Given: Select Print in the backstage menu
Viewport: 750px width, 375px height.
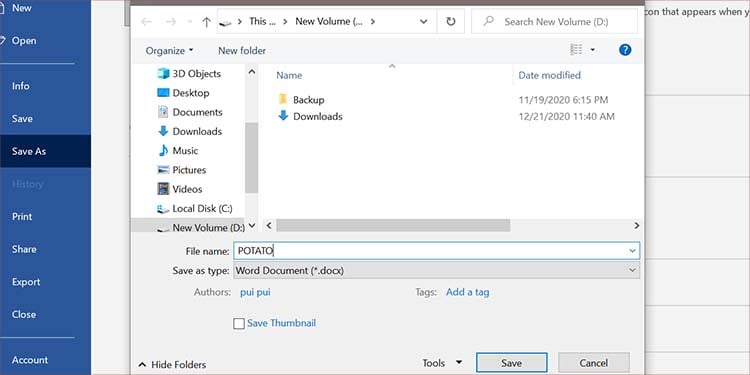Looking at the screenshot, I should 22,217.
